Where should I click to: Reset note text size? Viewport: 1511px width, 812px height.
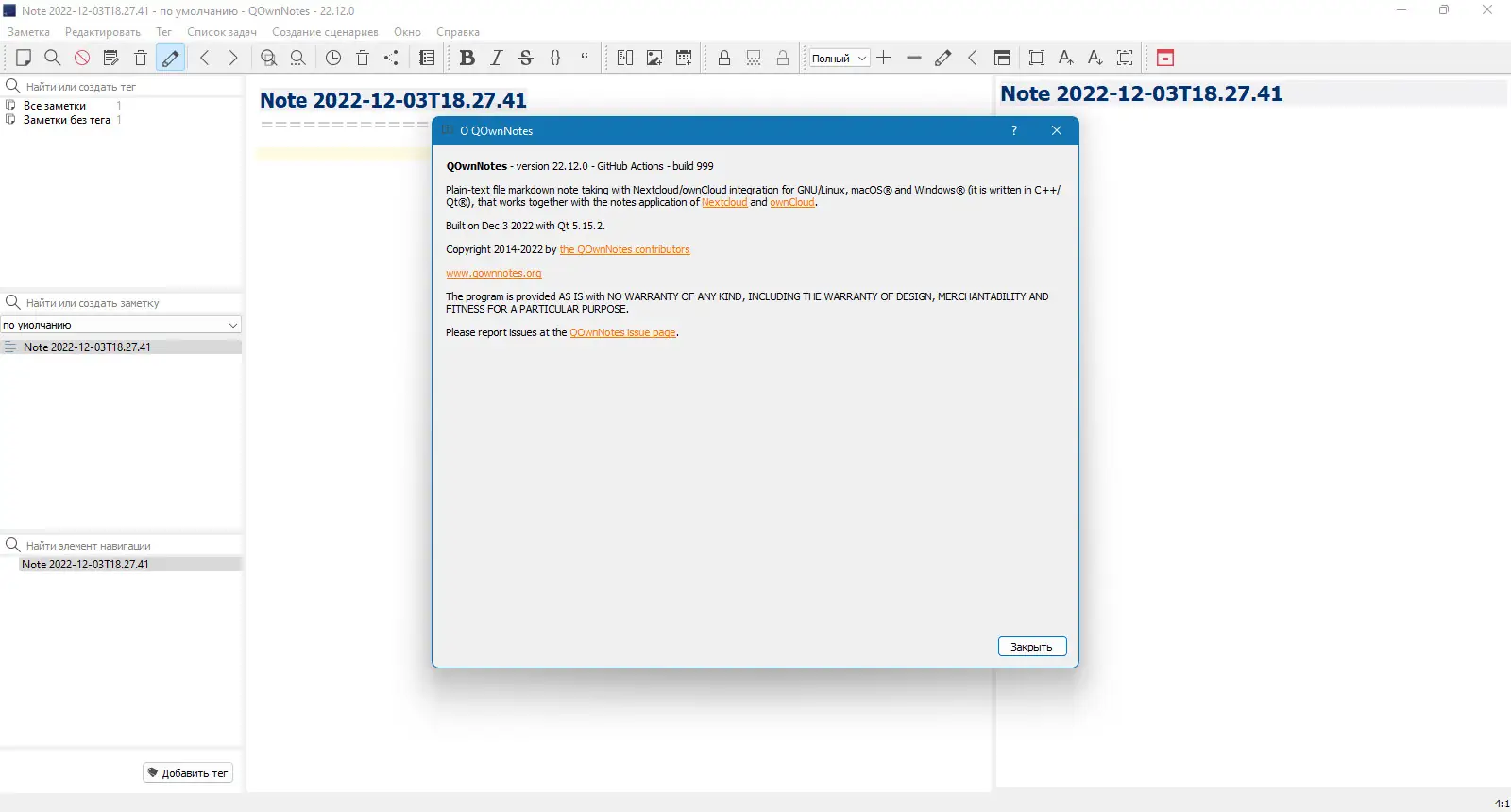[1125, 58]
